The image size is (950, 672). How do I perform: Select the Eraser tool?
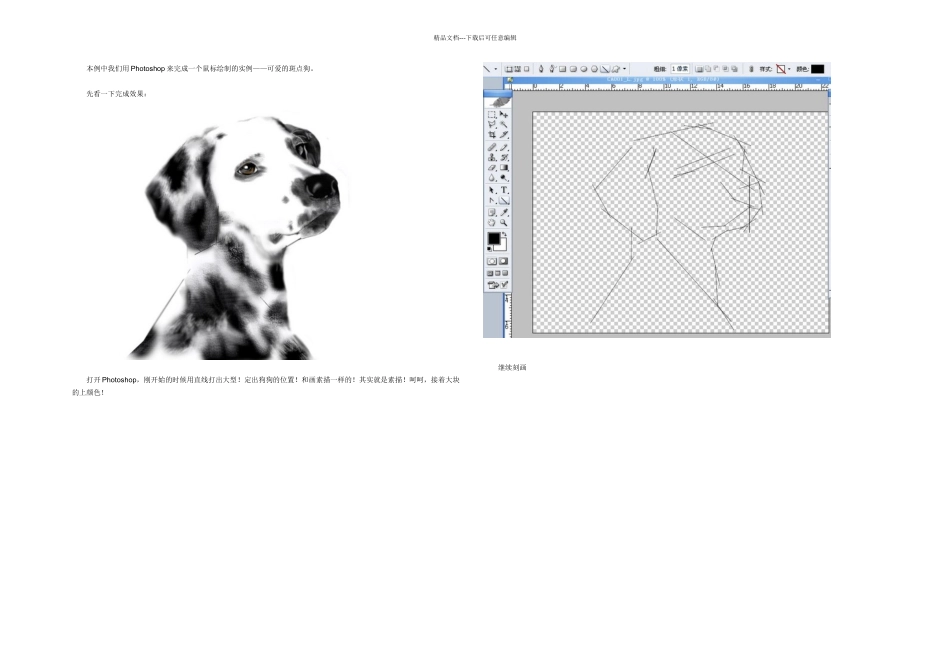[492, 168]
